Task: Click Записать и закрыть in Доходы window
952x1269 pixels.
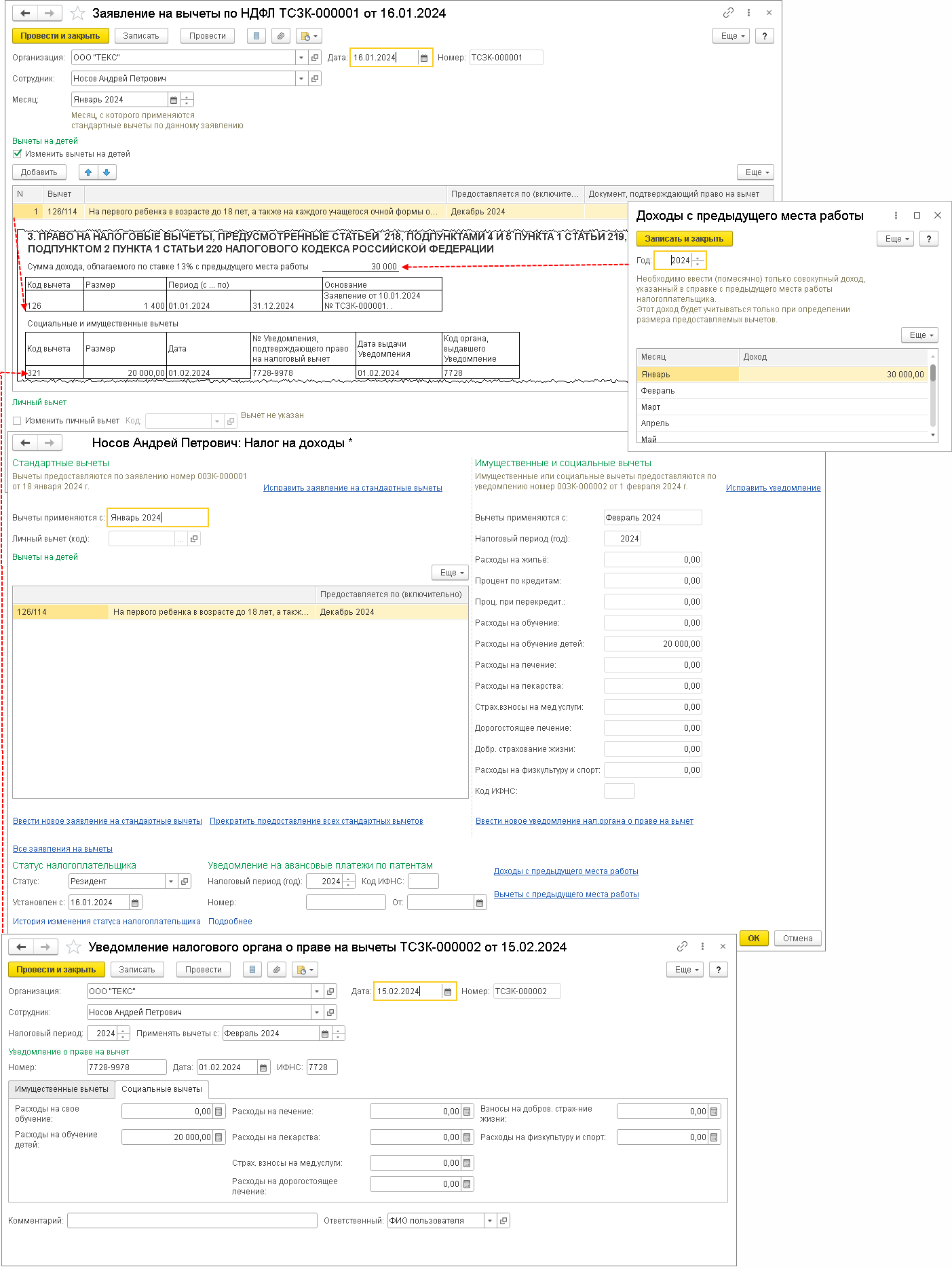Action: 684,239
